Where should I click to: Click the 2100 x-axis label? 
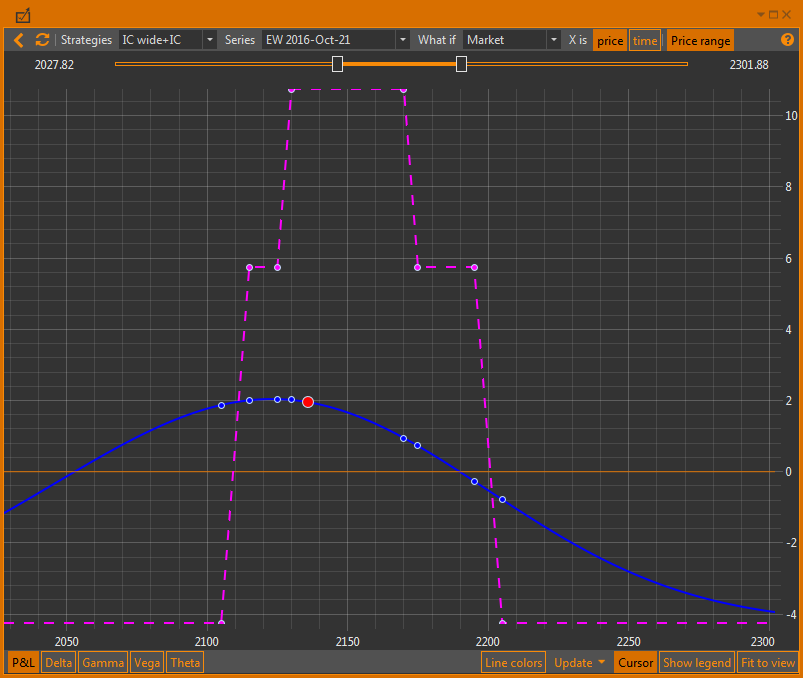click(x=207, y=642)
